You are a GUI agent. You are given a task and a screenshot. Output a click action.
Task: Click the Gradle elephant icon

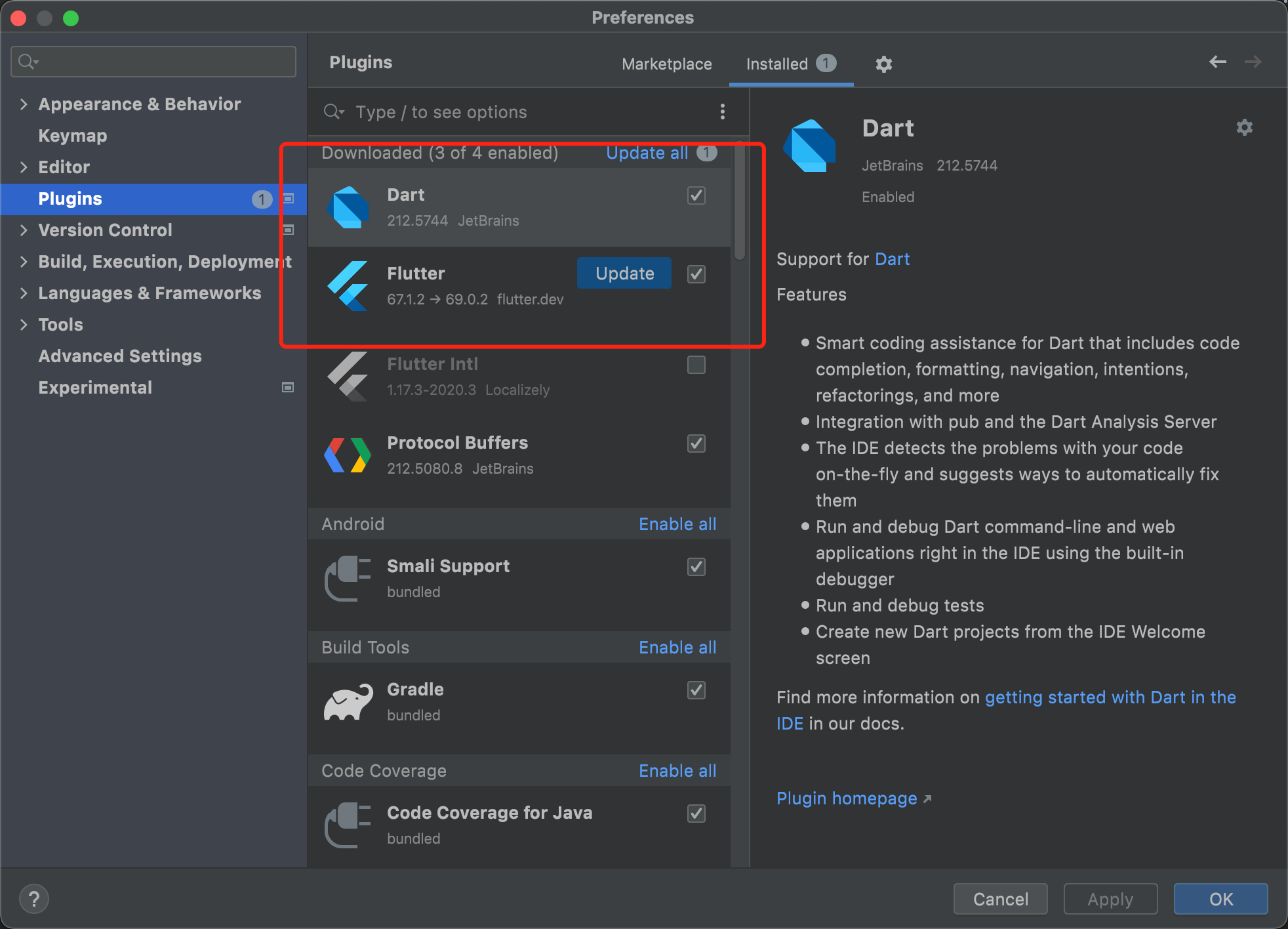pyautogui.click(x=348, y=702)
